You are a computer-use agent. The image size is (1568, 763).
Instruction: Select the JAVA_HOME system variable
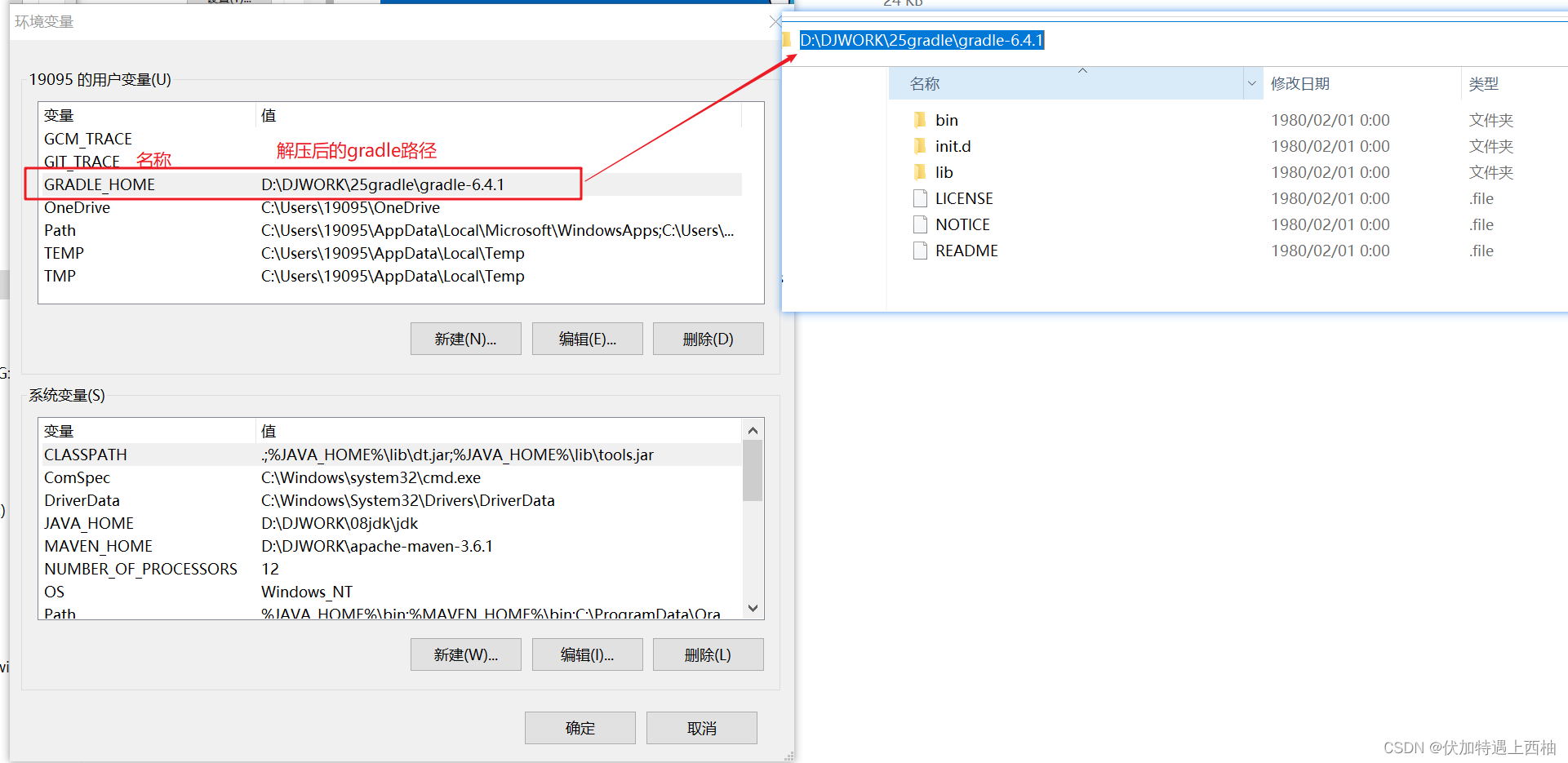click(x=392, y=523)
